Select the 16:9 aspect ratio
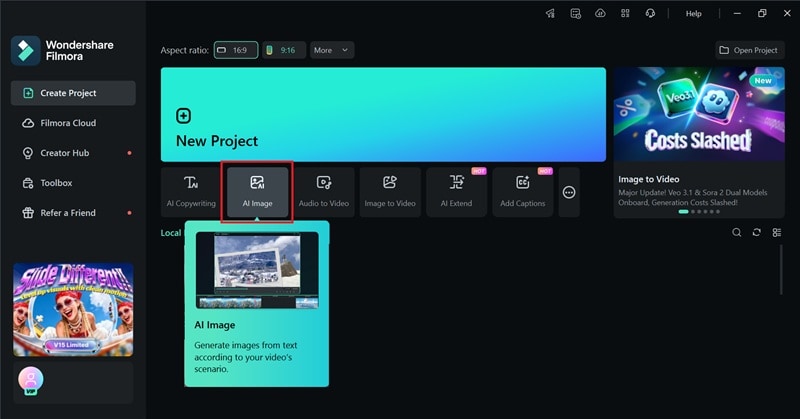 coord(236,50)
